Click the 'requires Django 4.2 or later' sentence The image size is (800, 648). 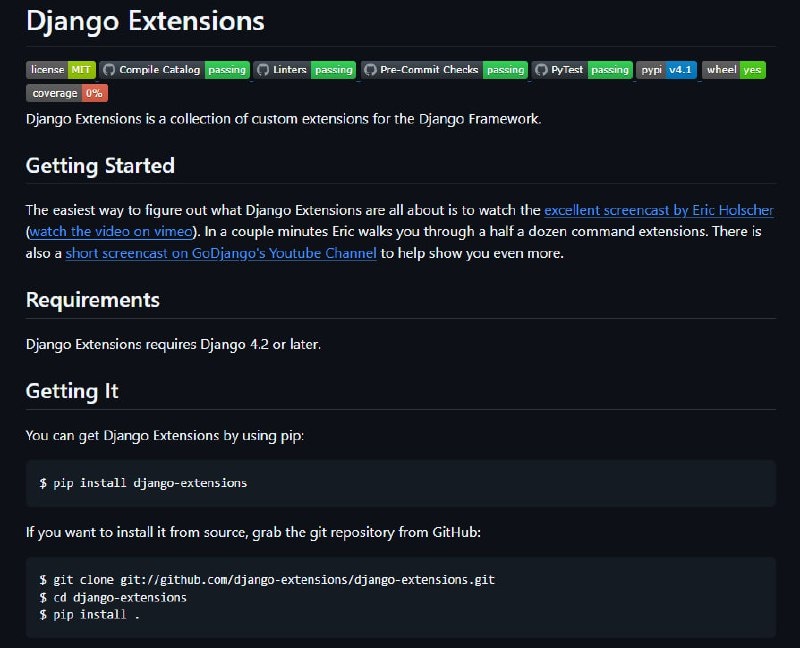173,344
